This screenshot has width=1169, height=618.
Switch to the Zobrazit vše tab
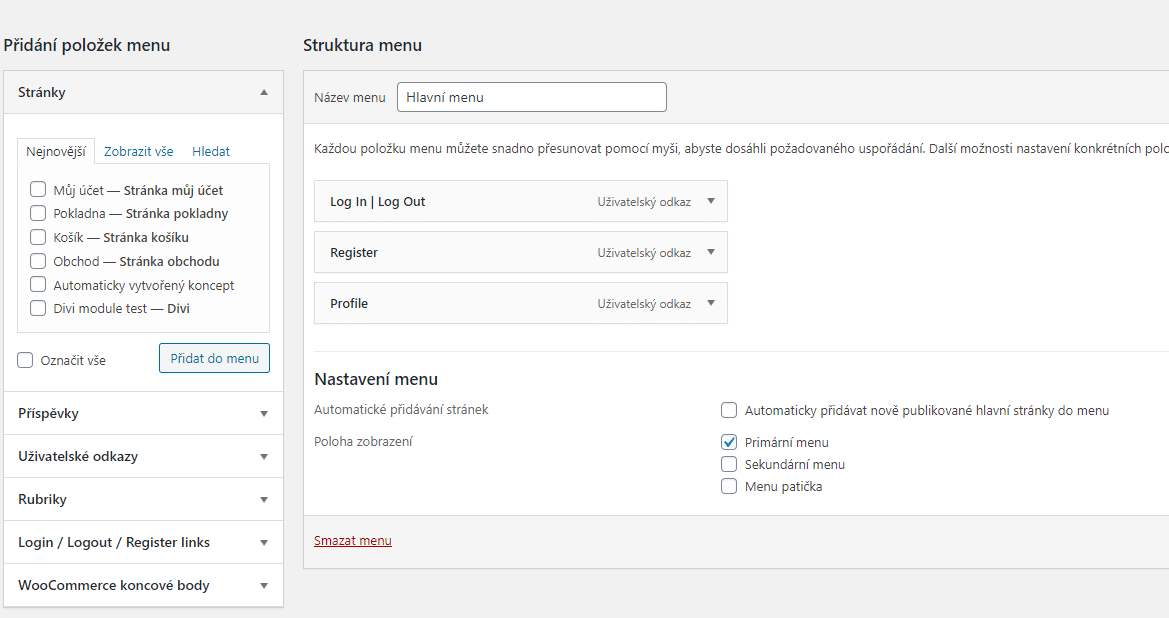coord(139,151)
